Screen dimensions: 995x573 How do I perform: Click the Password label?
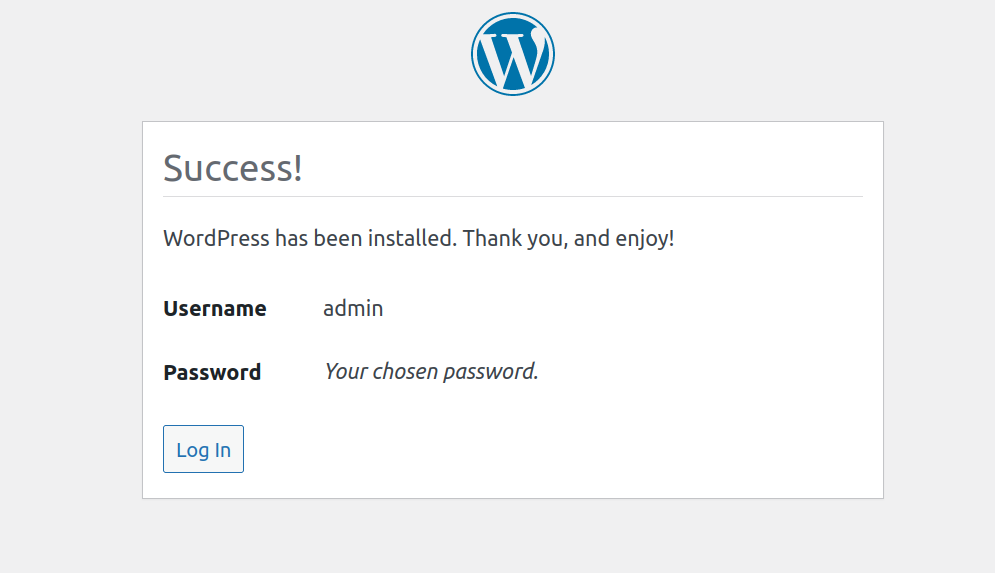pos(212,372)
